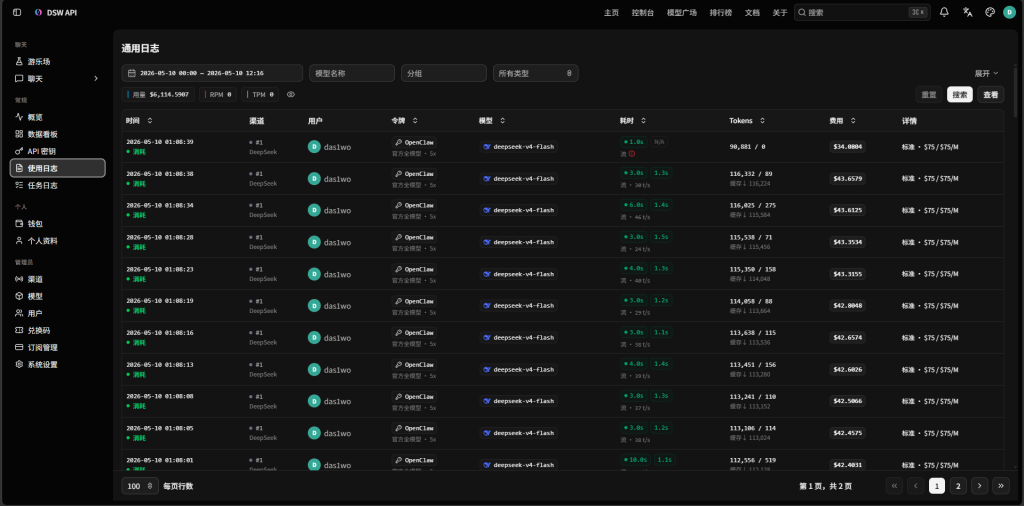Open 数据看板 dashboard in sidebar
This screenshot has height=506, width=1024.
[x=57, y=134]
